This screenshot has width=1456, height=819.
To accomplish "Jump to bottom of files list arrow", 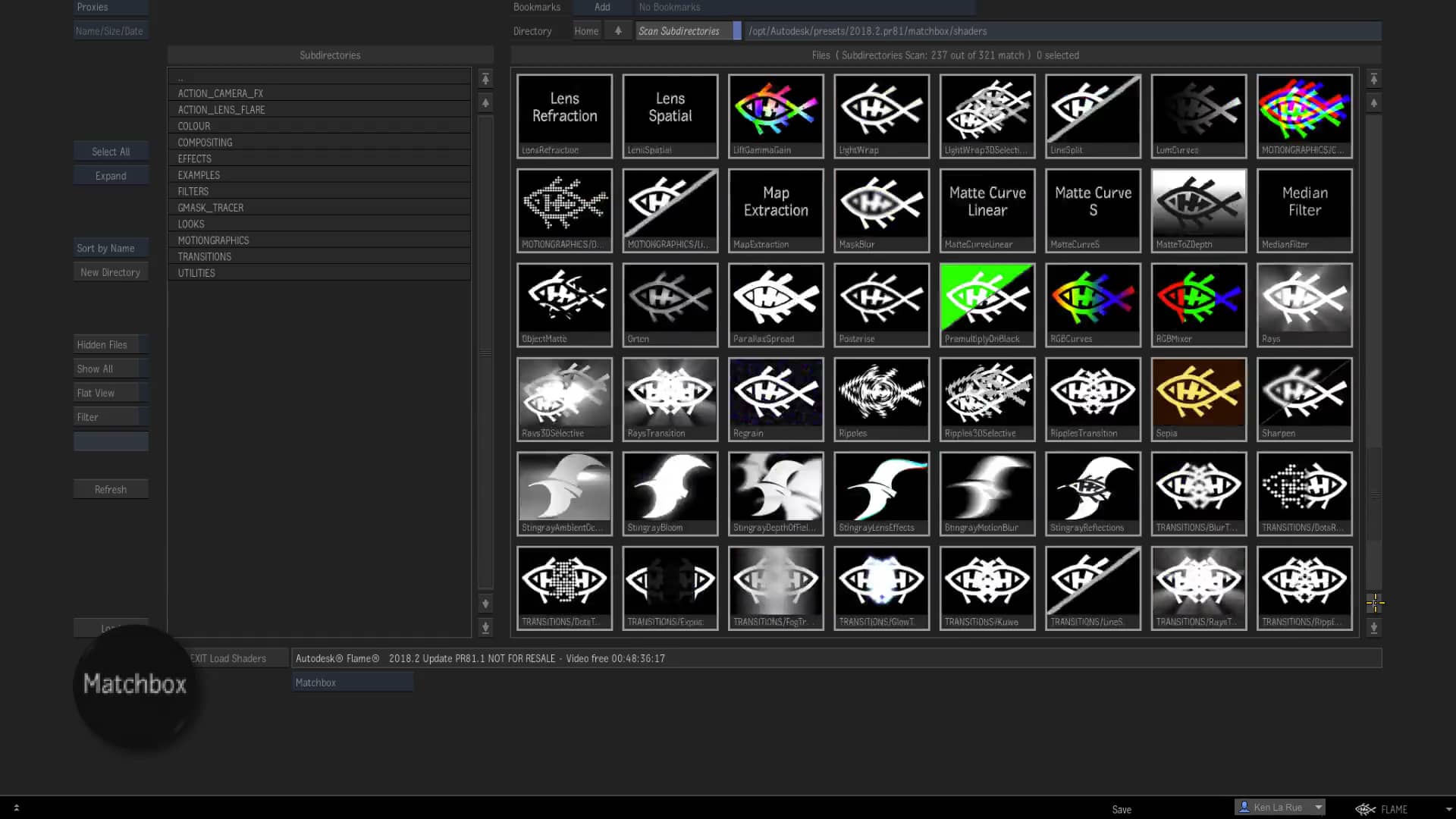I will click(1373, 628).
